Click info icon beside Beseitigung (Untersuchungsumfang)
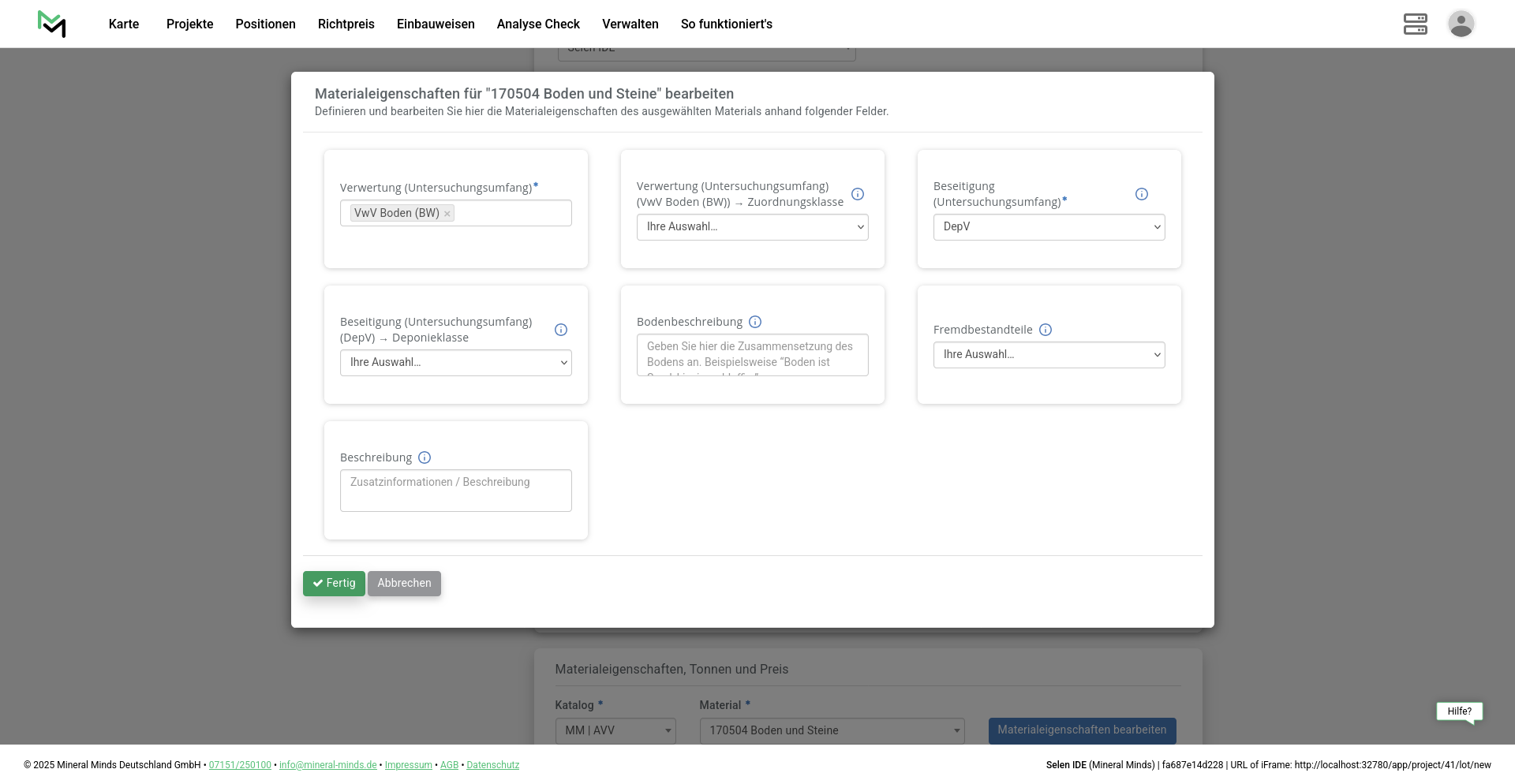 tap(1142, 194)
